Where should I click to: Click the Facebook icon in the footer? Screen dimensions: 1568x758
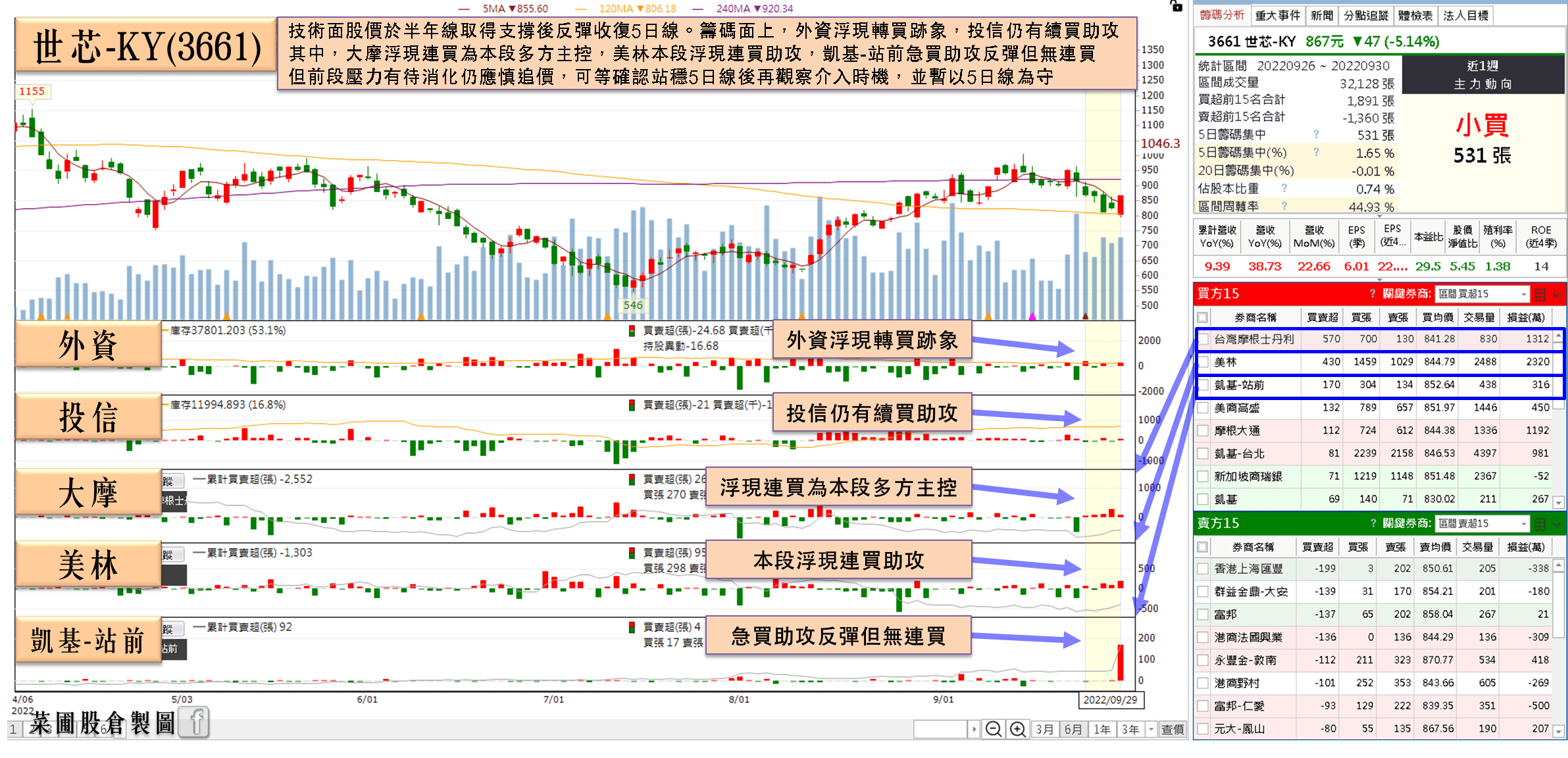193,722
